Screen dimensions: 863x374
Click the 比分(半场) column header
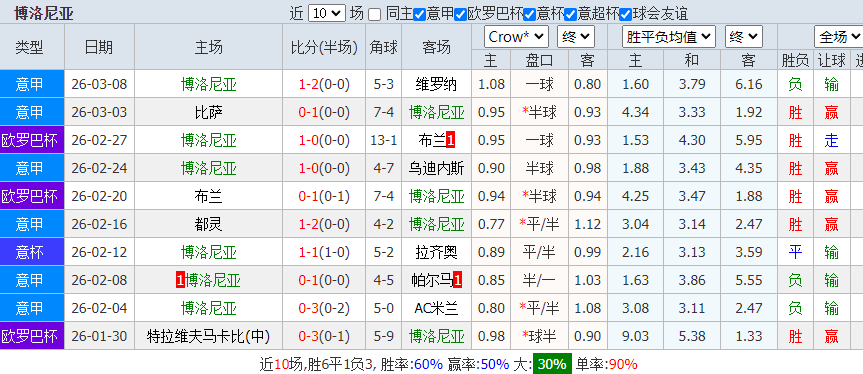pyautogui.click(x=324, y=47)
